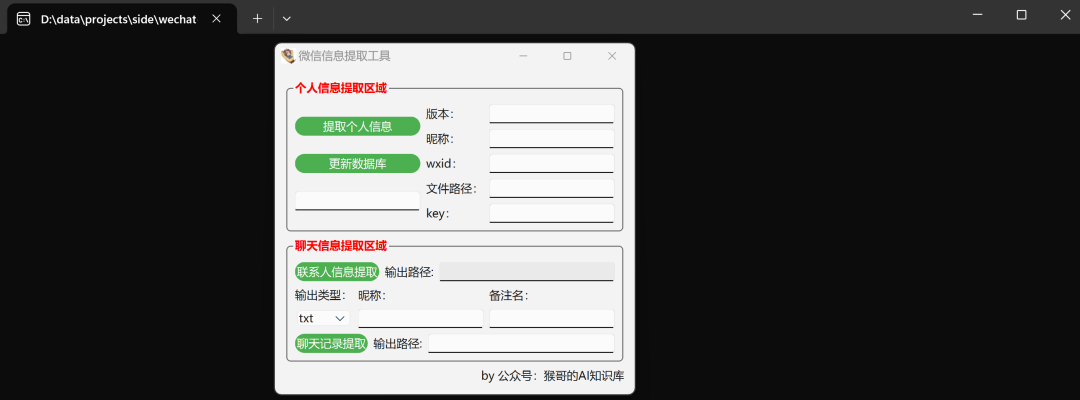The width and height of the screenshot is (1080, 400).
Task: Focus the wxid input field
Action: click(551, 163)
